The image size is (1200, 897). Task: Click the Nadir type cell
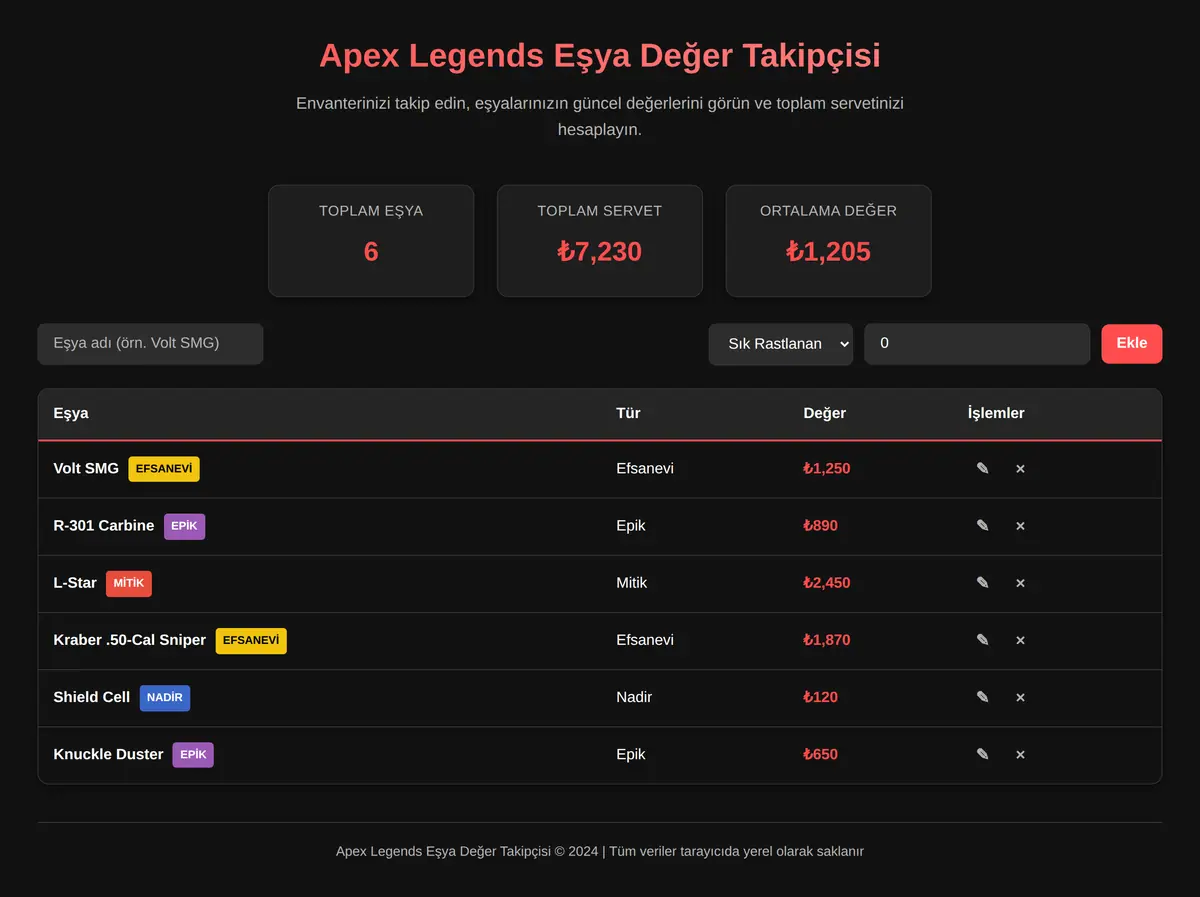click(634, 697)
